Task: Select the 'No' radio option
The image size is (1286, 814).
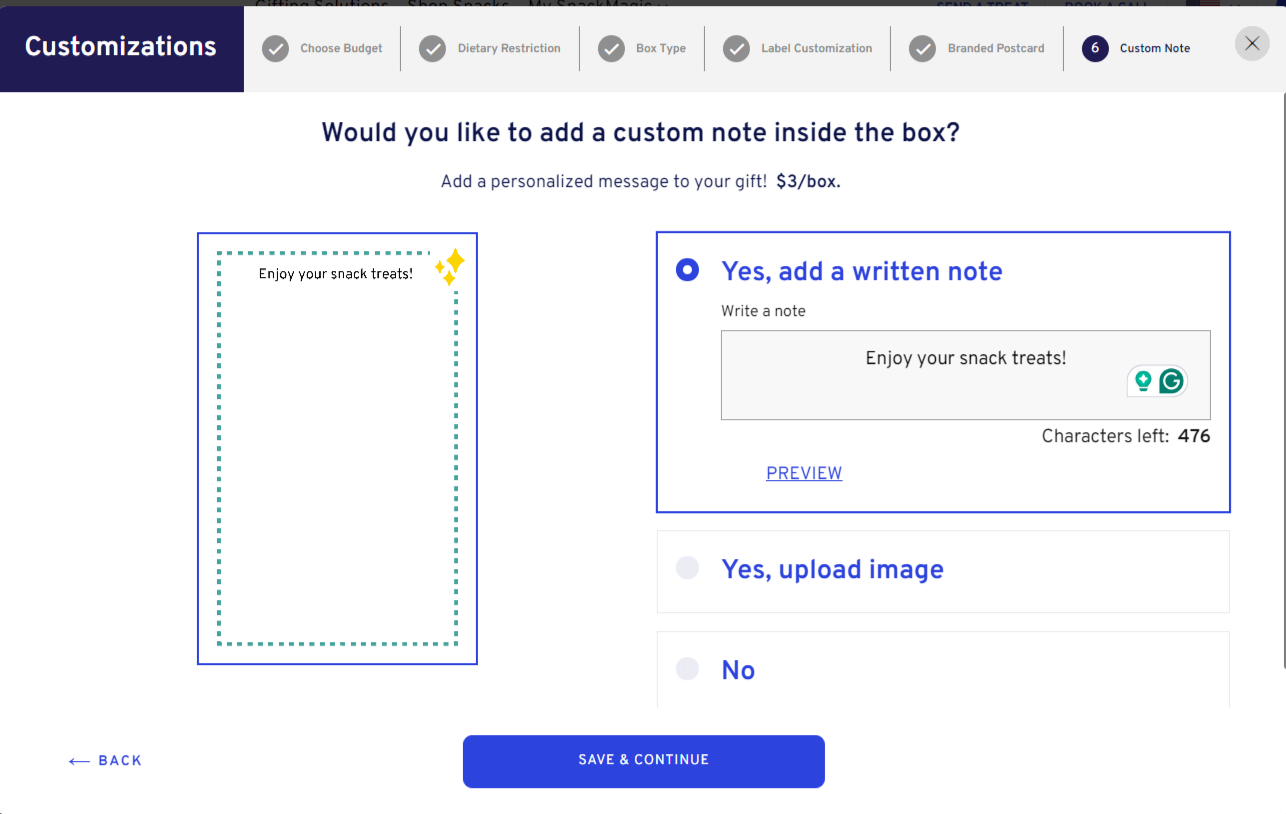Action: coord(687,669)
